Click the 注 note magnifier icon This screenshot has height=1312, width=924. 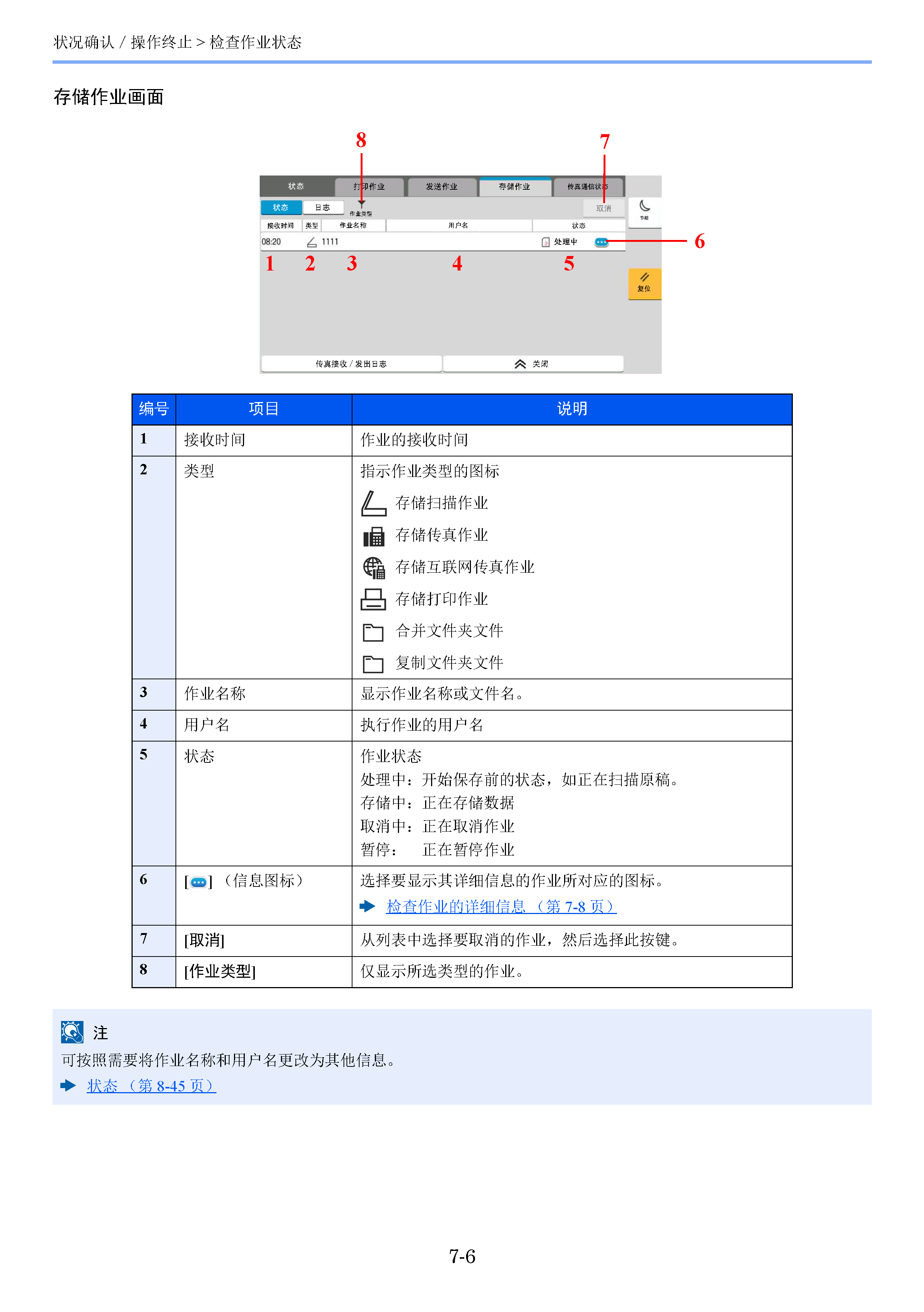coord(73,1032)
